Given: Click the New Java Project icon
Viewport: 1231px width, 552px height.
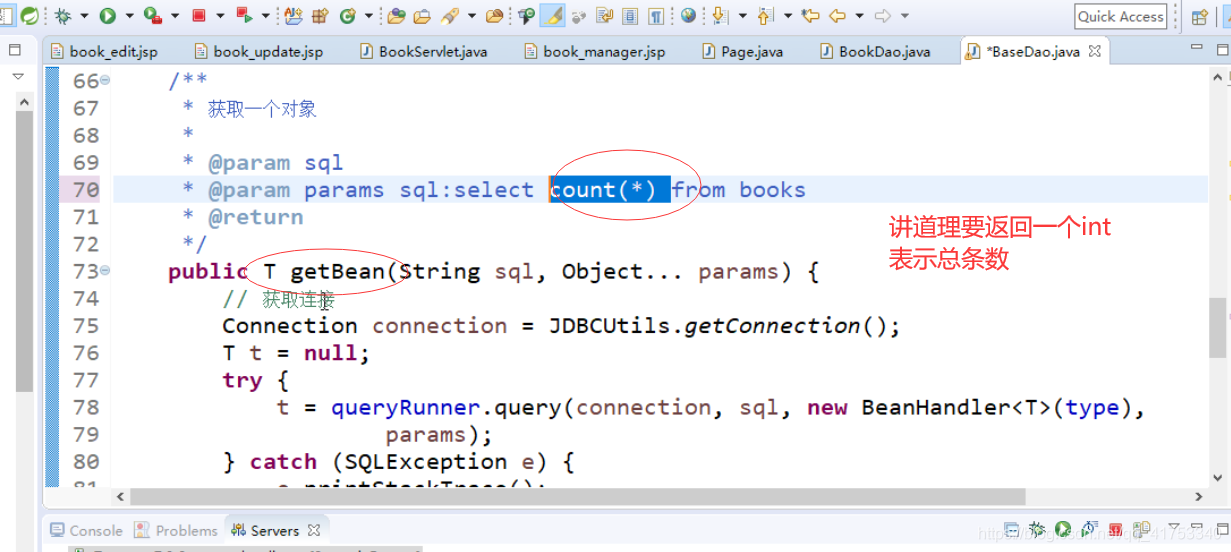Looking at the screenshot, I should pyautogui.click(x=293, y=16).
